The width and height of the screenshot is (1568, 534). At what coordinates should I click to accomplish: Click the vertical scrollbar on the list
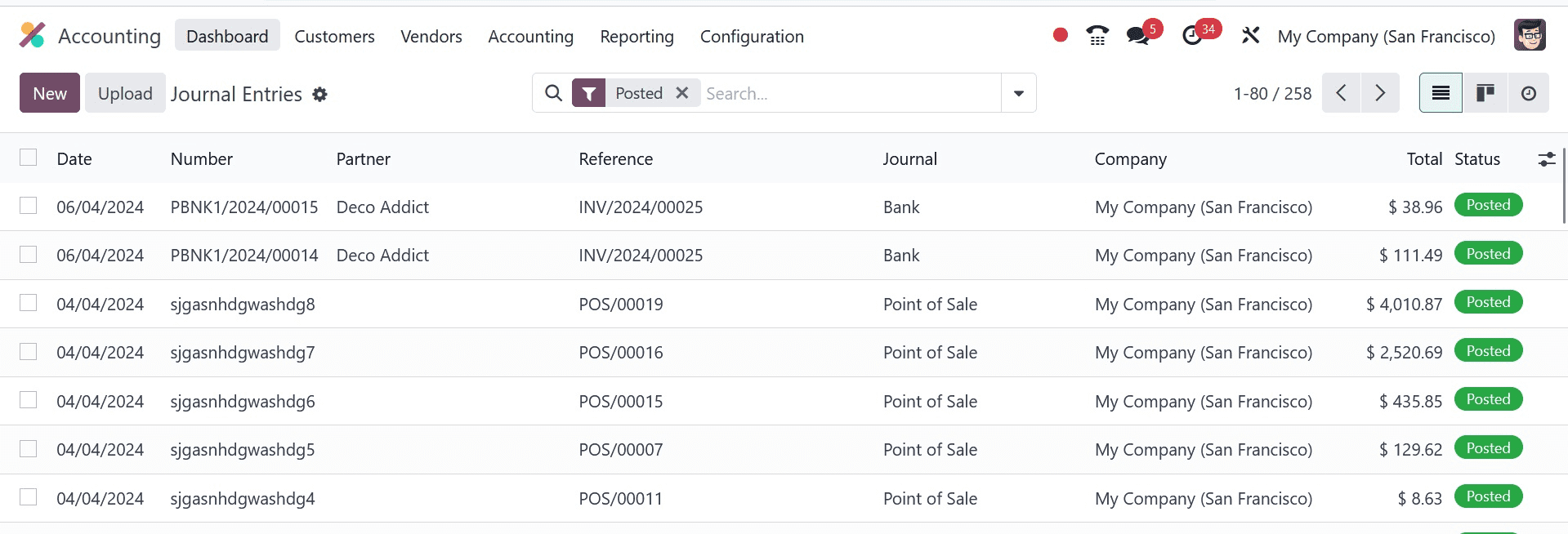pyautogui.click(x=1564, y=186)
